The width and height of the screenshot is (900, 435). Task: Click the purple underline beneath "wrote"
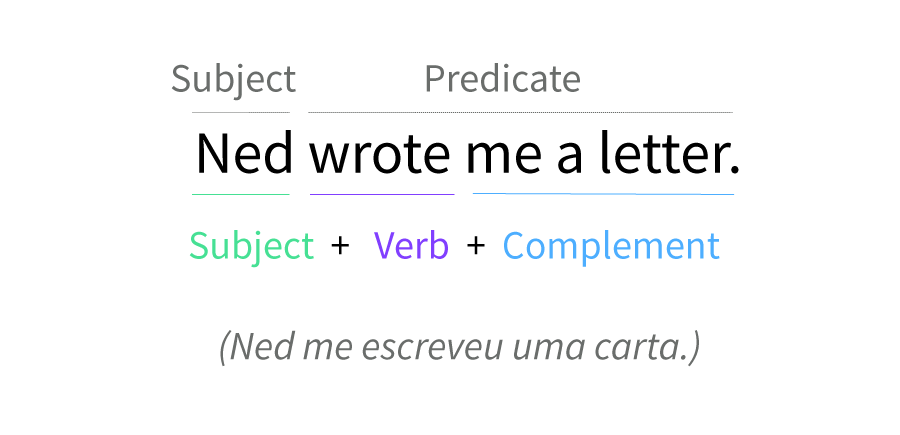382,194
